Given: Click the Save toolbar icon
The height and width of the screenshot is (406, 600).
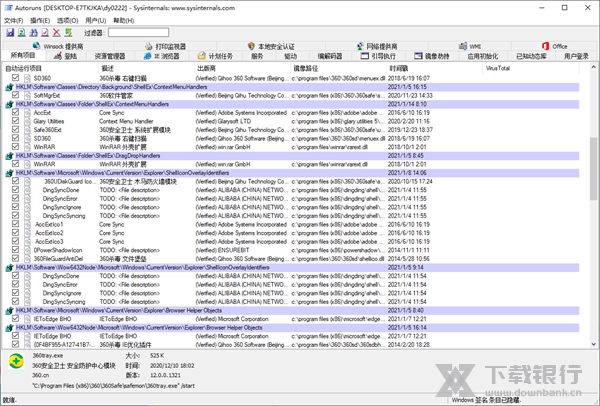Looking at the screenshot, I should pos(10,33).
